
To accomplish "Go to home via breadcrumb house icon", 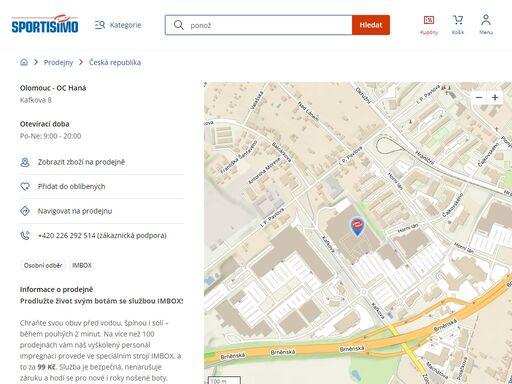I will pyautogui.click(x=24, y=62).
